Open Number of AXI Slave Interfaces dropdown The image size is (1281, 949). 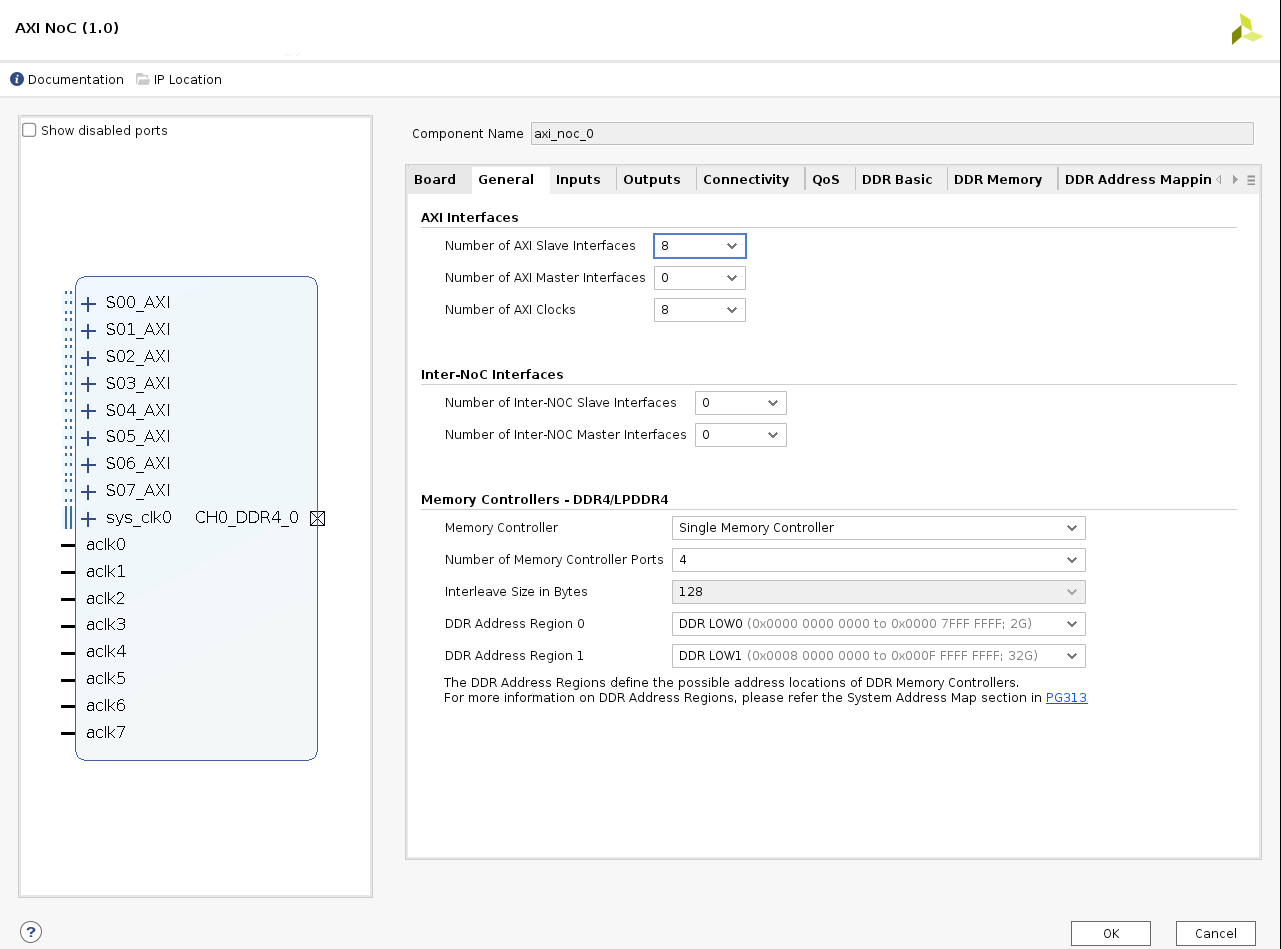pos(699,246)
